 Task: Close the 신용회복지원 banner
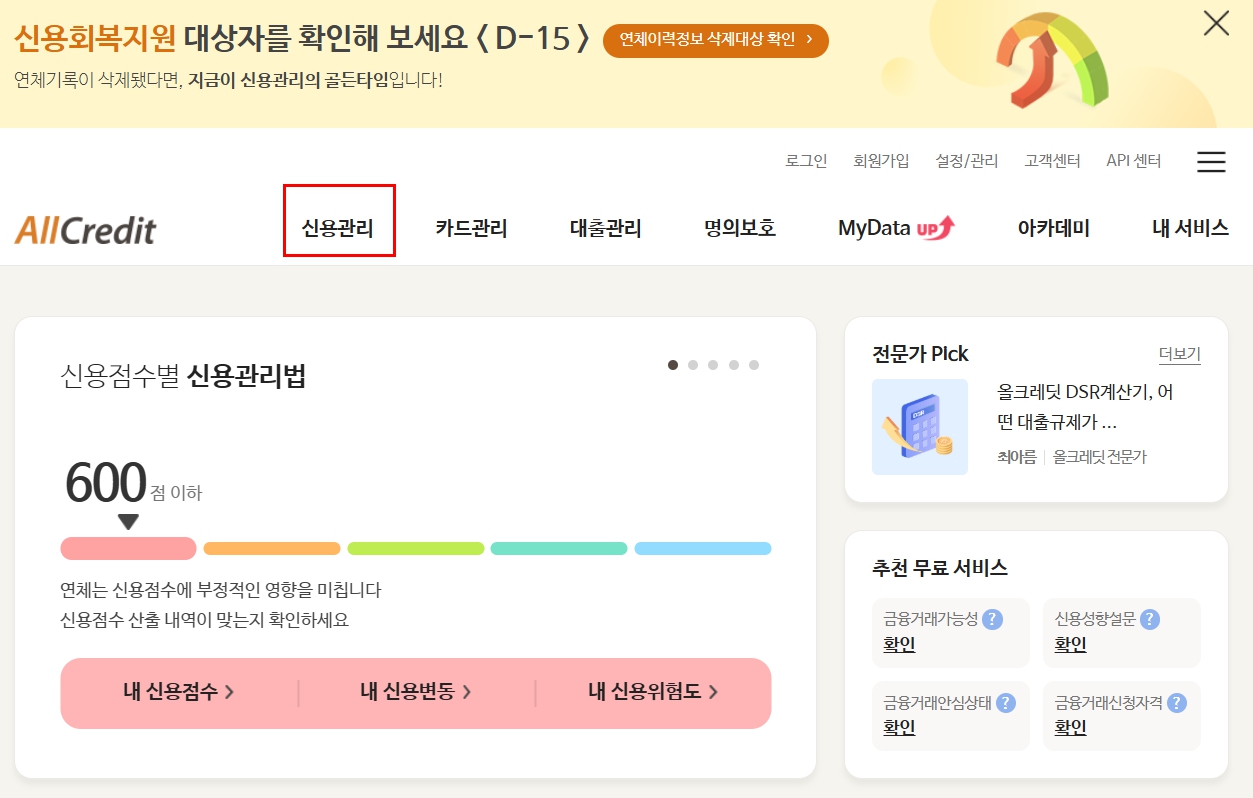(x=1216, y=24)
